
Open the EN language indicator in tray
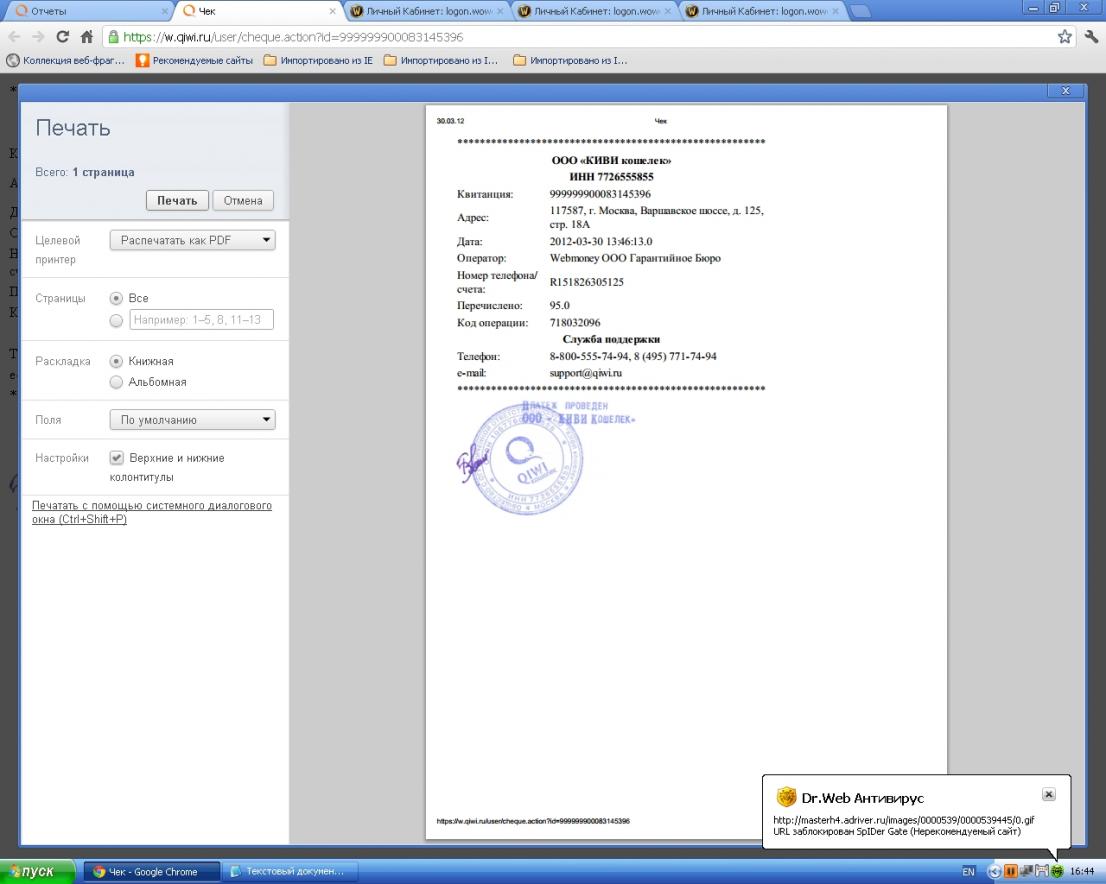click(x=968, y=872)
